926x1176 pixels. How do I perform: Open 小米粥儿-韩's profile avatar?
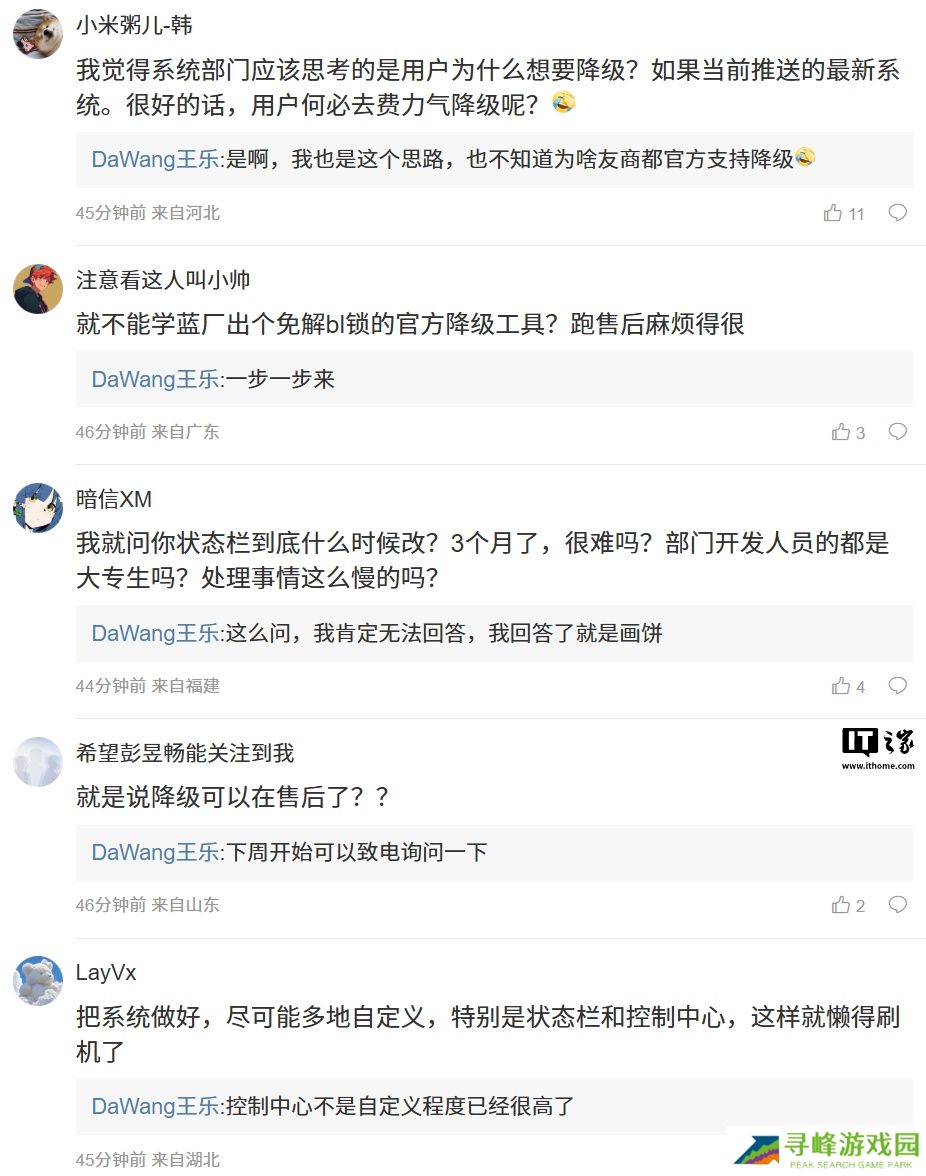click(x=38, y=35)
